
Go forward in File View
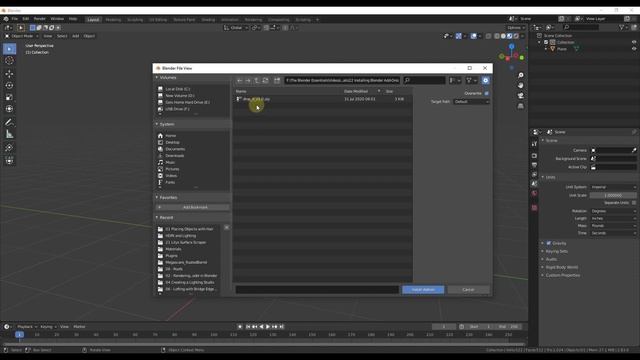click(248, 80)
